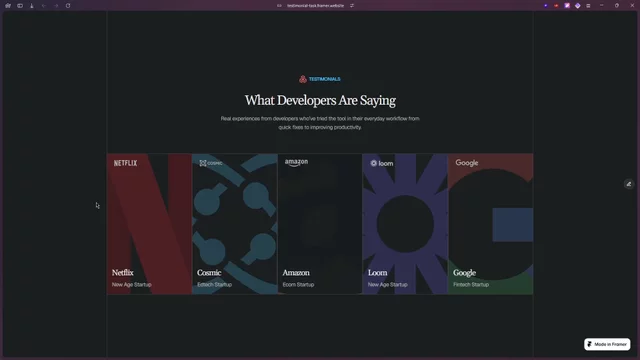Screen dimensions: 640x360
Task: Click the Made in Framer badge
Action: pos(607,344)
